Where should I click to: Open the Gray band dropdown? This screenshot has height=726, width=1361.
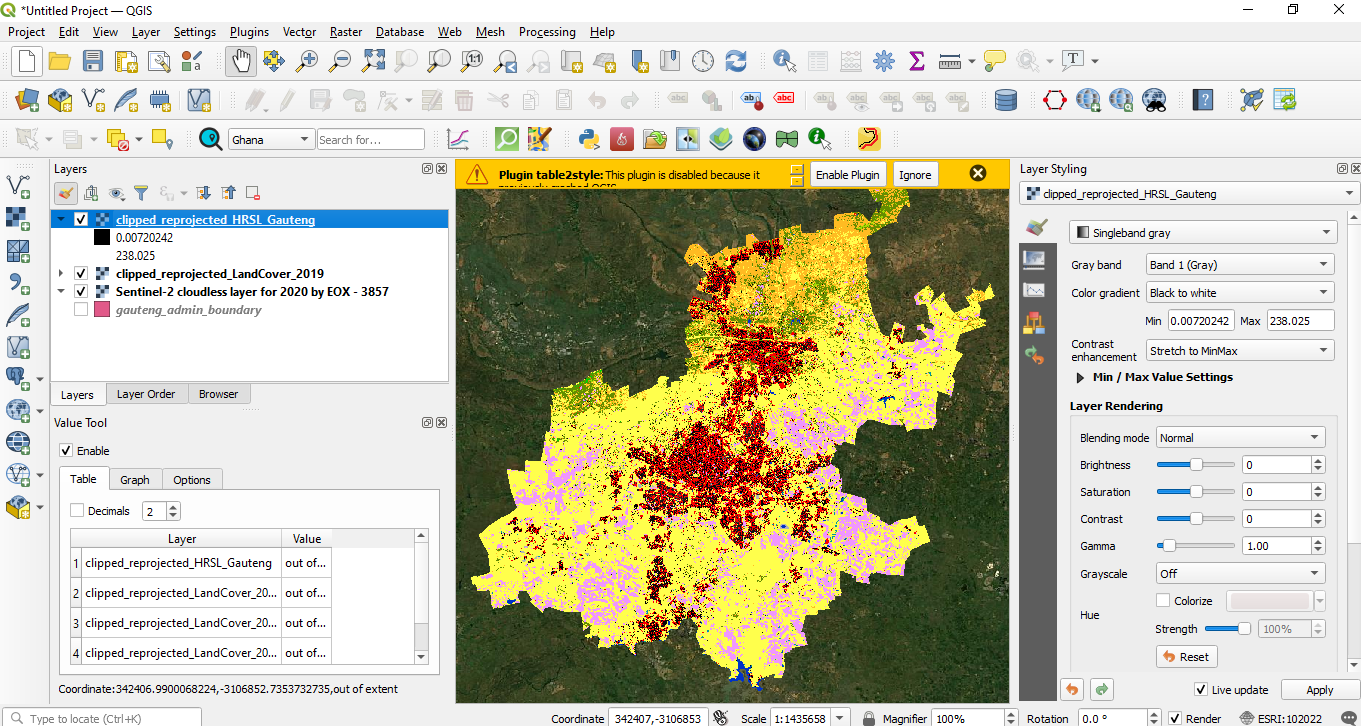[x=1240, y=265]
